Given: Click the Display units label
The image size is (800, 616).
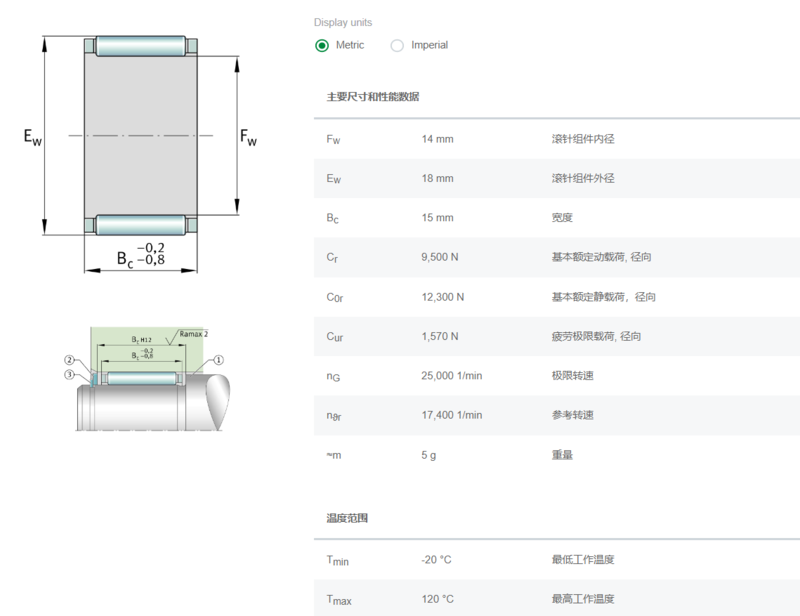Looking at the screenshot, I should (x=343, y=22).
